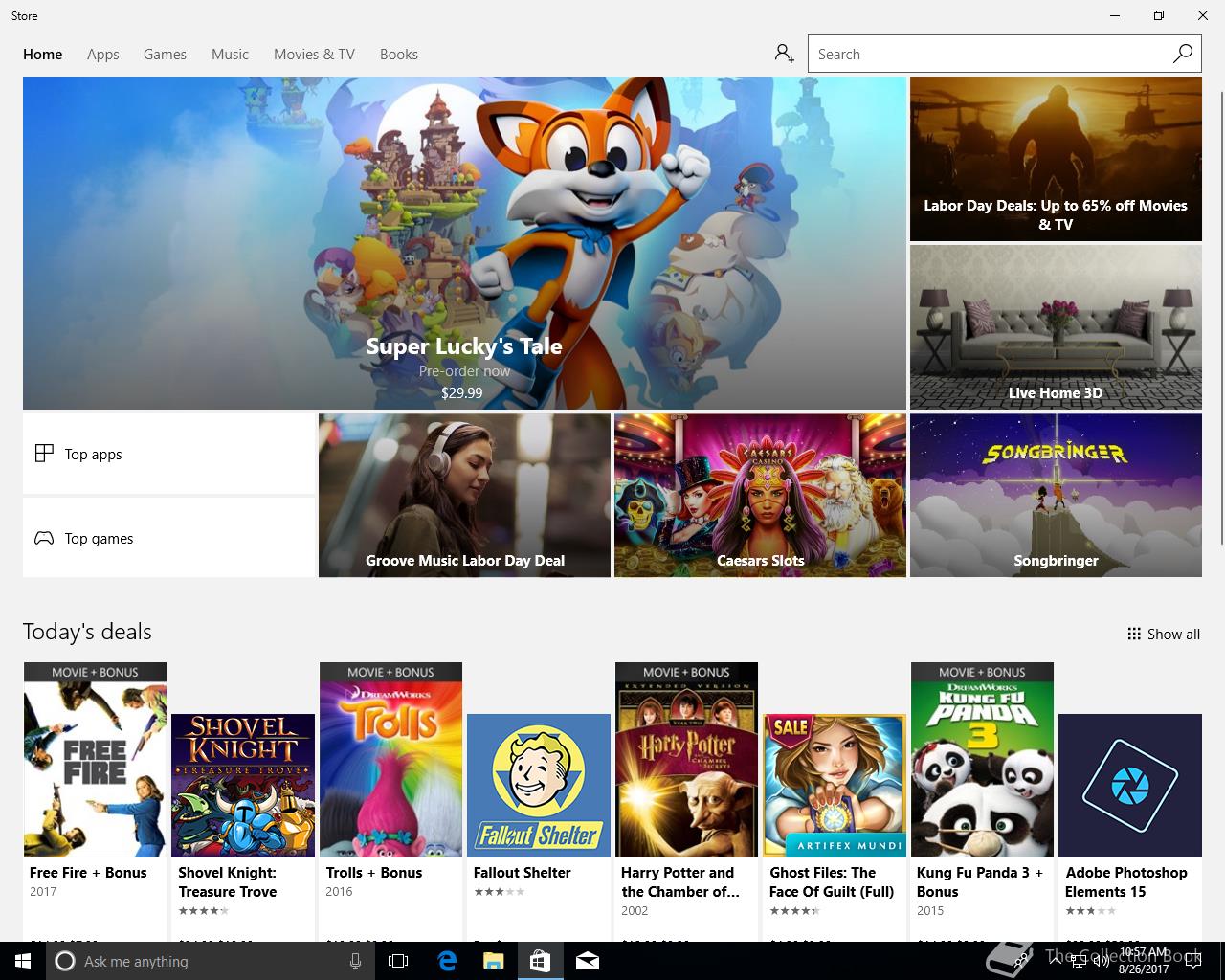
Task: Open Task View in taskbar
Action: tap(398, 961)
